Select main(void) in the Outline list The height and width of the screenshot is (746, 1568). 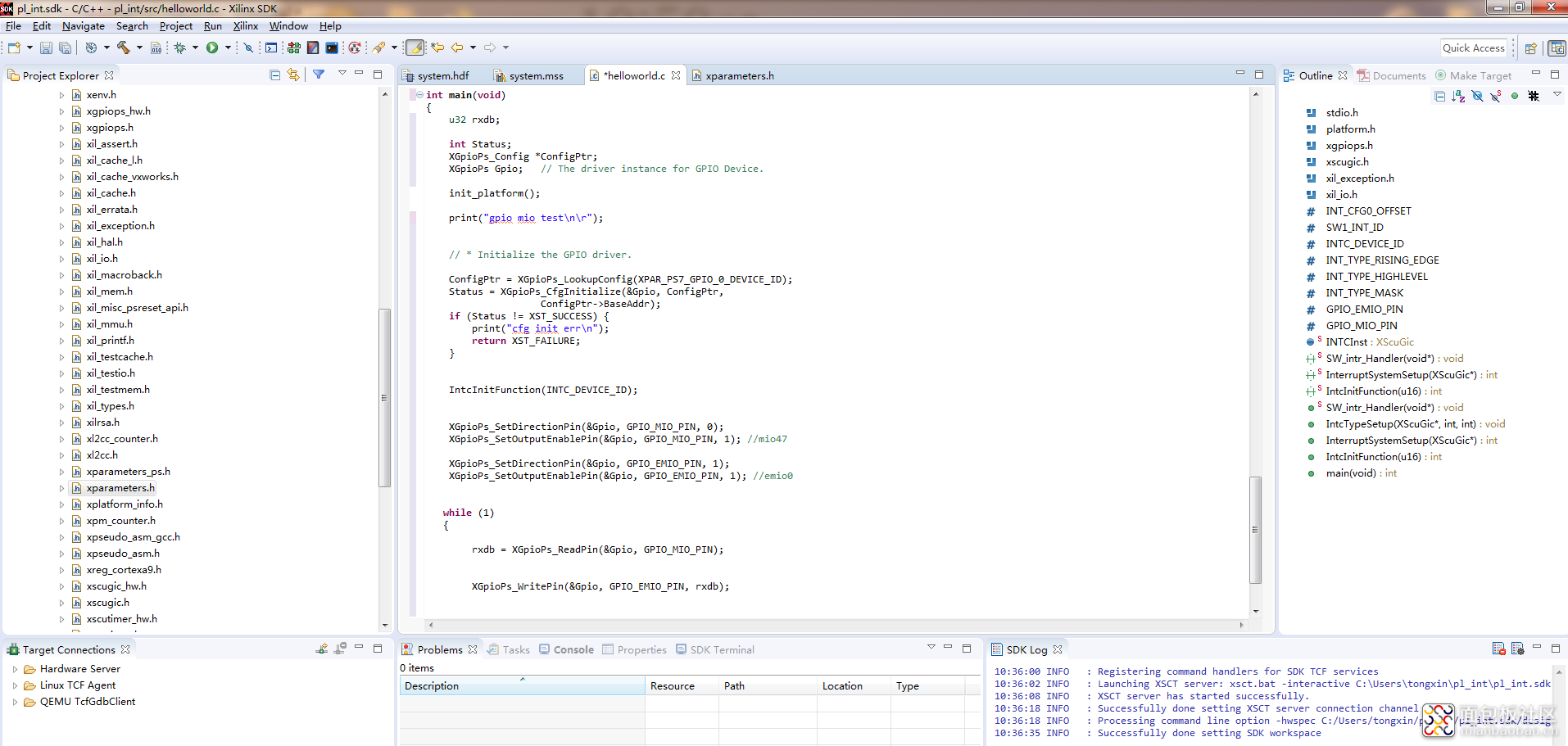point(1362,473)
